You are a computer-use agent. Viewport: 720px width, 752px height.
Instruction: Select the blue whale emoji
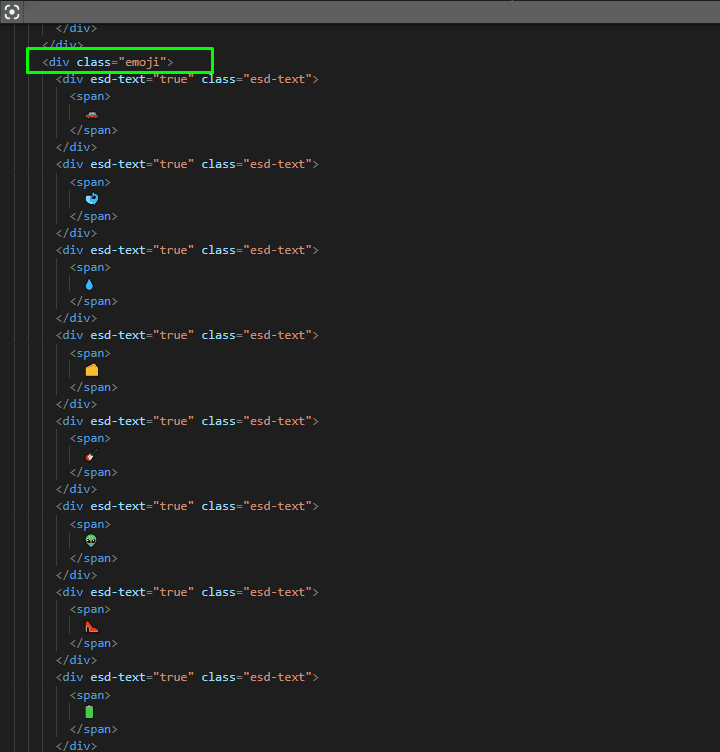coord(92,199)
